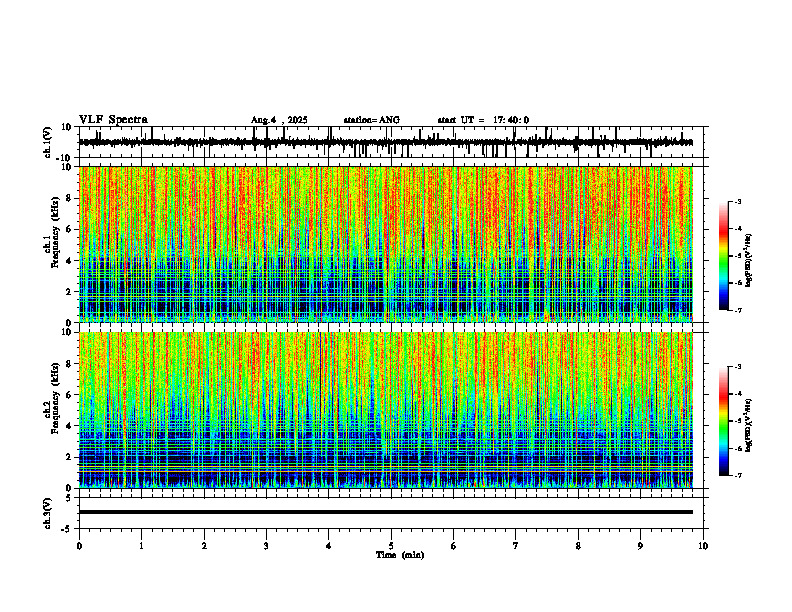Select the "start UT = 17:40: 0" text
The image size is (792, 612).
(x=483, y=120)
